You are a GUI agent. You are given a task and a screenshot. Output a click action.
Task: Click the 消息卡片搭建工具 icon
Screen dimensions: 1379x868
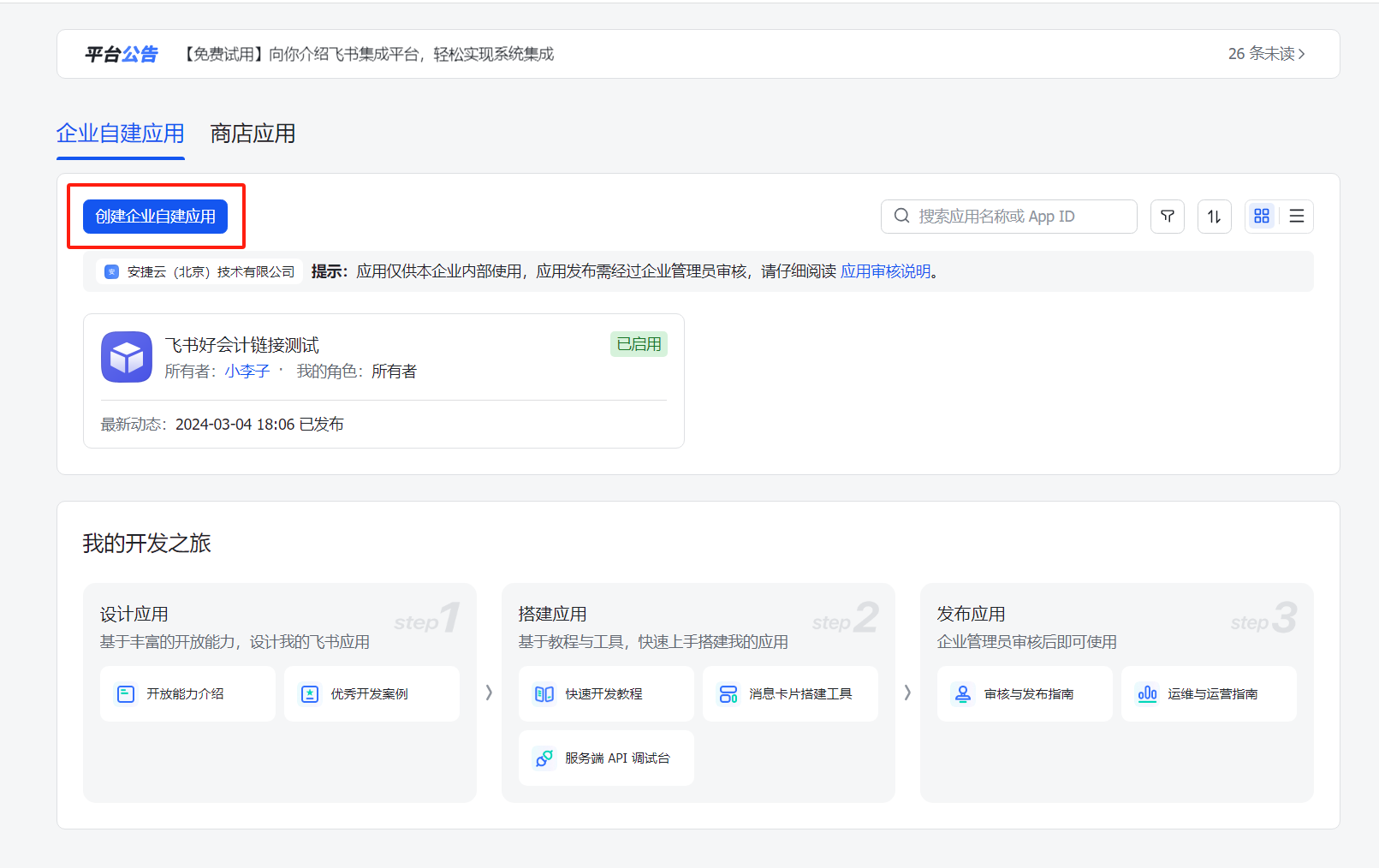point(728,693)
